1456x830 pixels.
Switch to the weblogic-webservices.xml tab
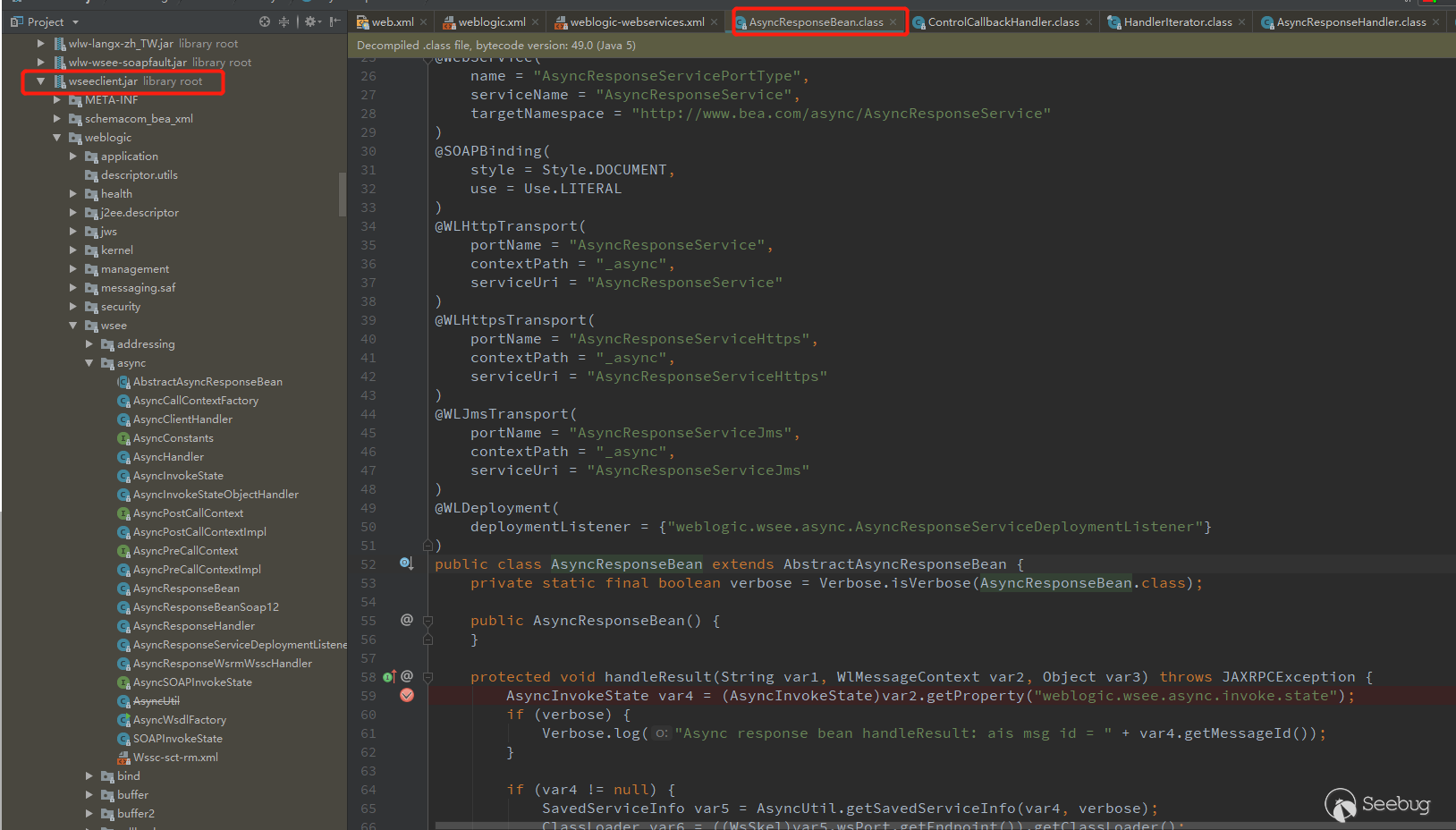click(x=636, y=22)
